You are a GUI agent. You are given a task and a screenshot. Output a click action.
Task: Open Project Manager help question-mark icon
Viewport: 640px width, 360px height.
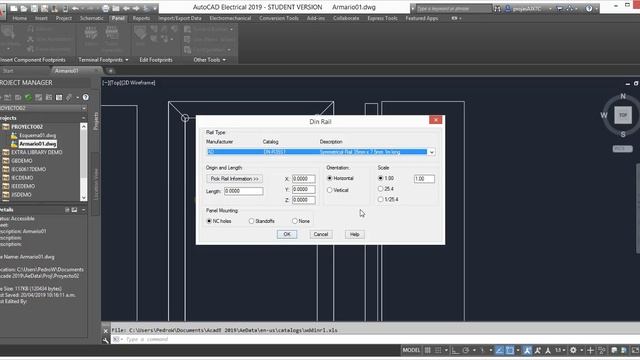tap(85, 97)
